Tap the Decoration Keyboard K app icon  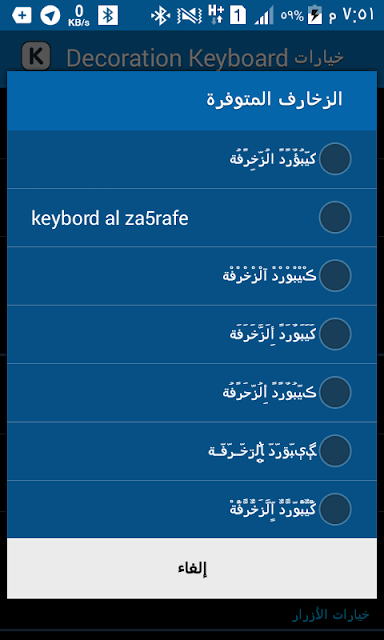36,56
